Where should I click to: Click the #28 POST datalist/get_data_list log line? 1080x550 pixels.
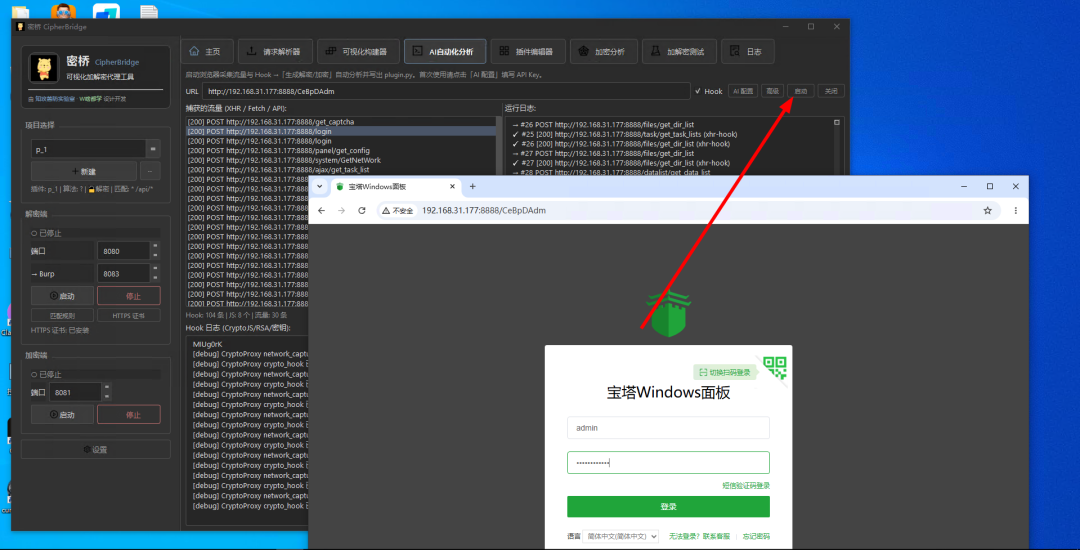tap(612, 172)
